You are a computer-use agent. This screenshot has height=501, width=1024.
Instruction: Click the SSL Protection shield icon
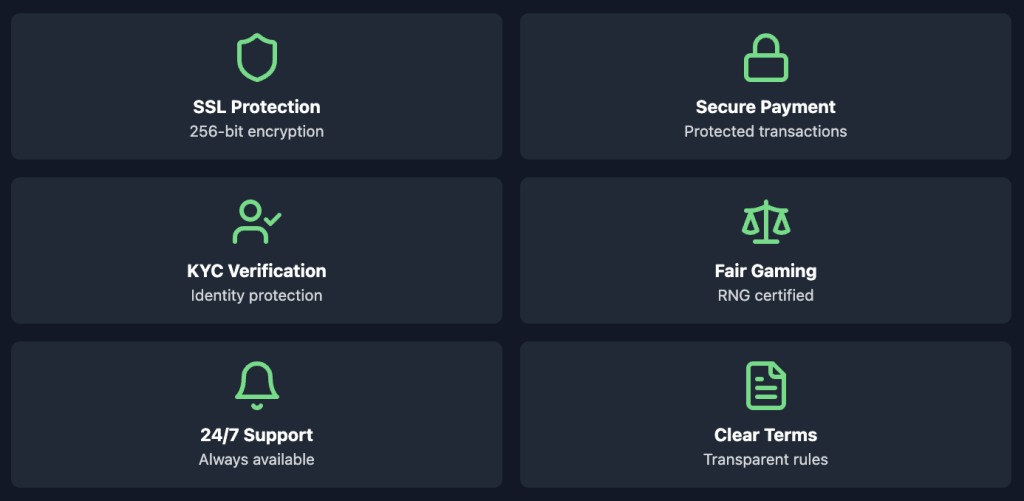point(257,57)
